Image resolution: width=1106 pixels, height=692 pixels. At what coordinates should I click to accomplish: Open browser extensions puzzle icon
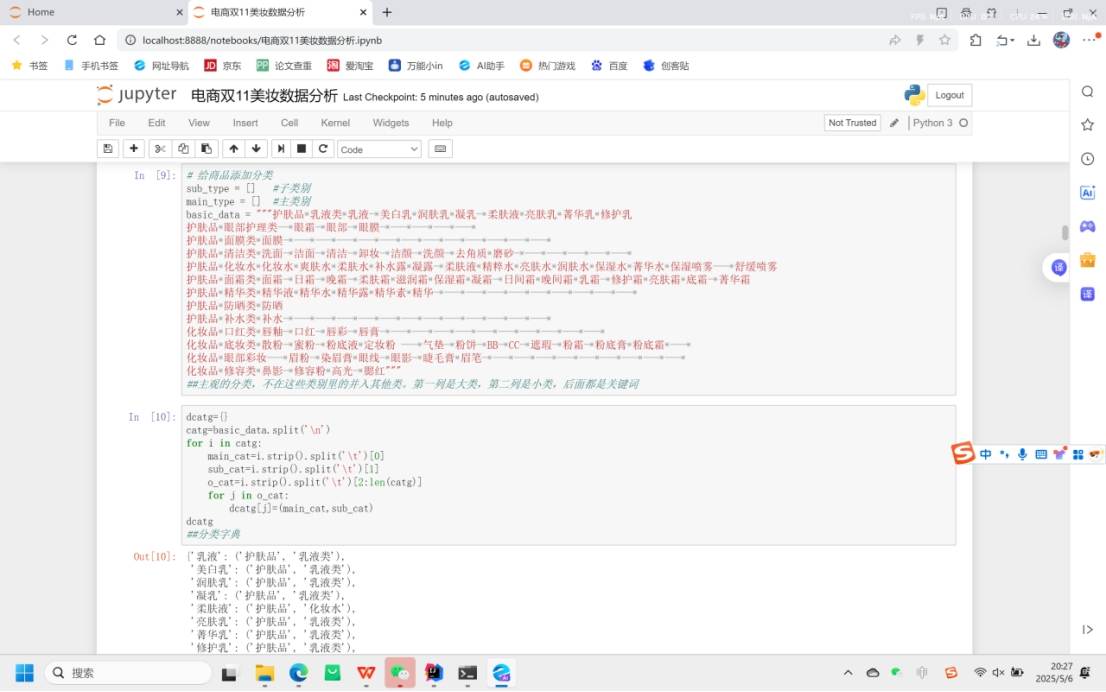click(976, 40)
